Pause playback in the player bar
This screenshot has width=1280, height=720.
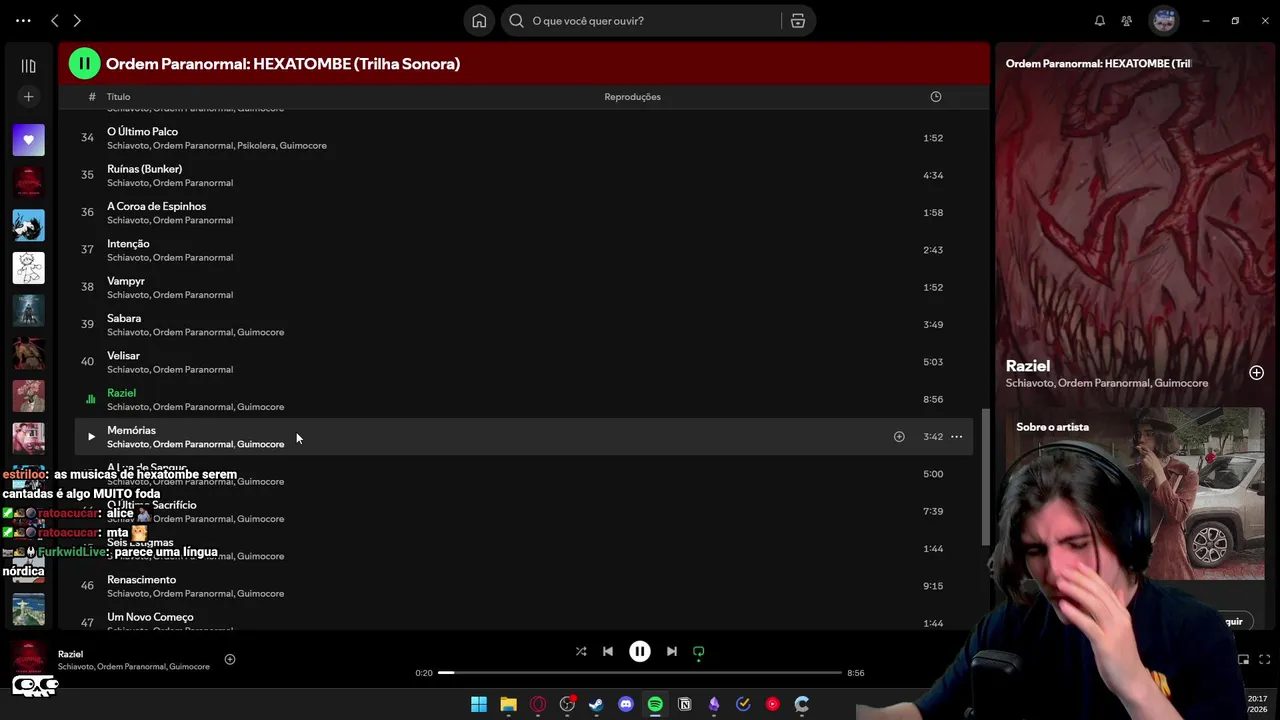point(640,651)
